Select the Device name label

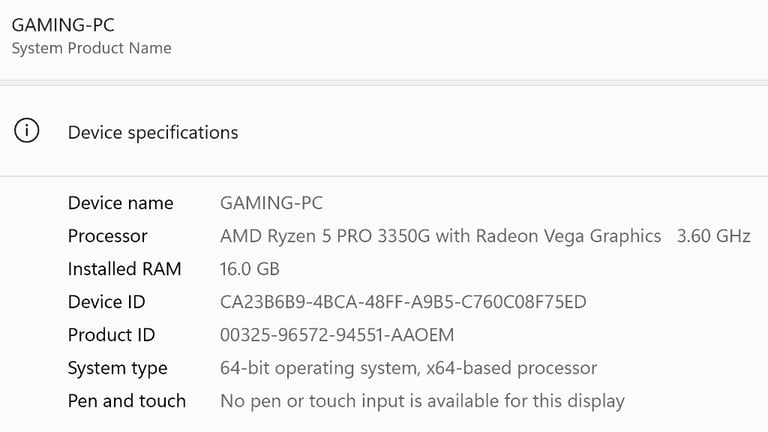[120, 203]
